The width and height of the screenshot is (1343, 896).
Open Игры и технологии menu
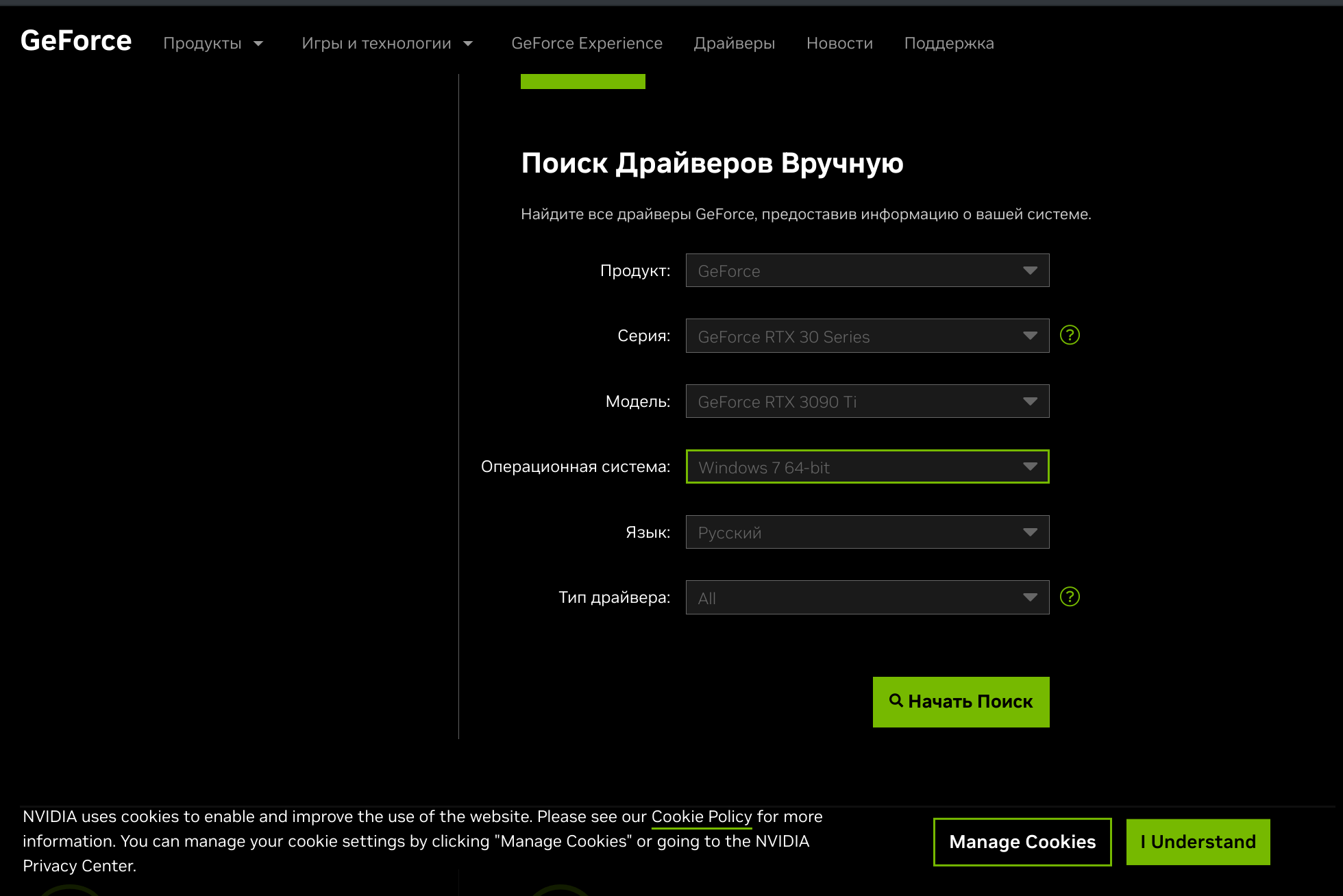click(x=376, y=44)
